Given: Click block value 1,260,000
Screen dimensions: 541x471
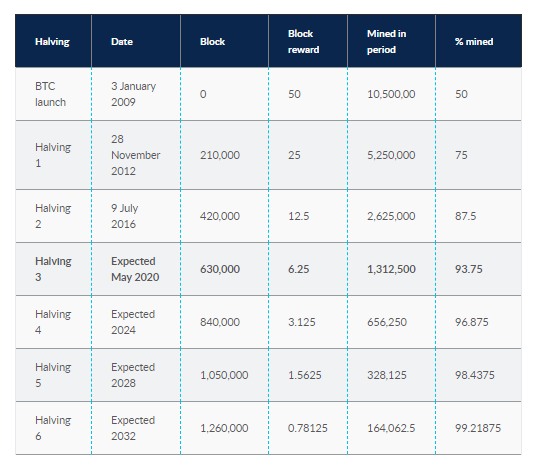Looking at the screenshot, I should [224, 428].
